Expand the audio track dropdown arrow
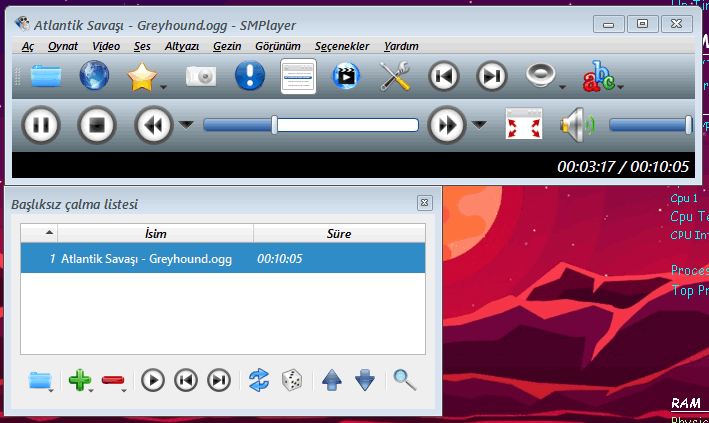The width and height of the screenshot is (709, 423). (x=562, y=87)
